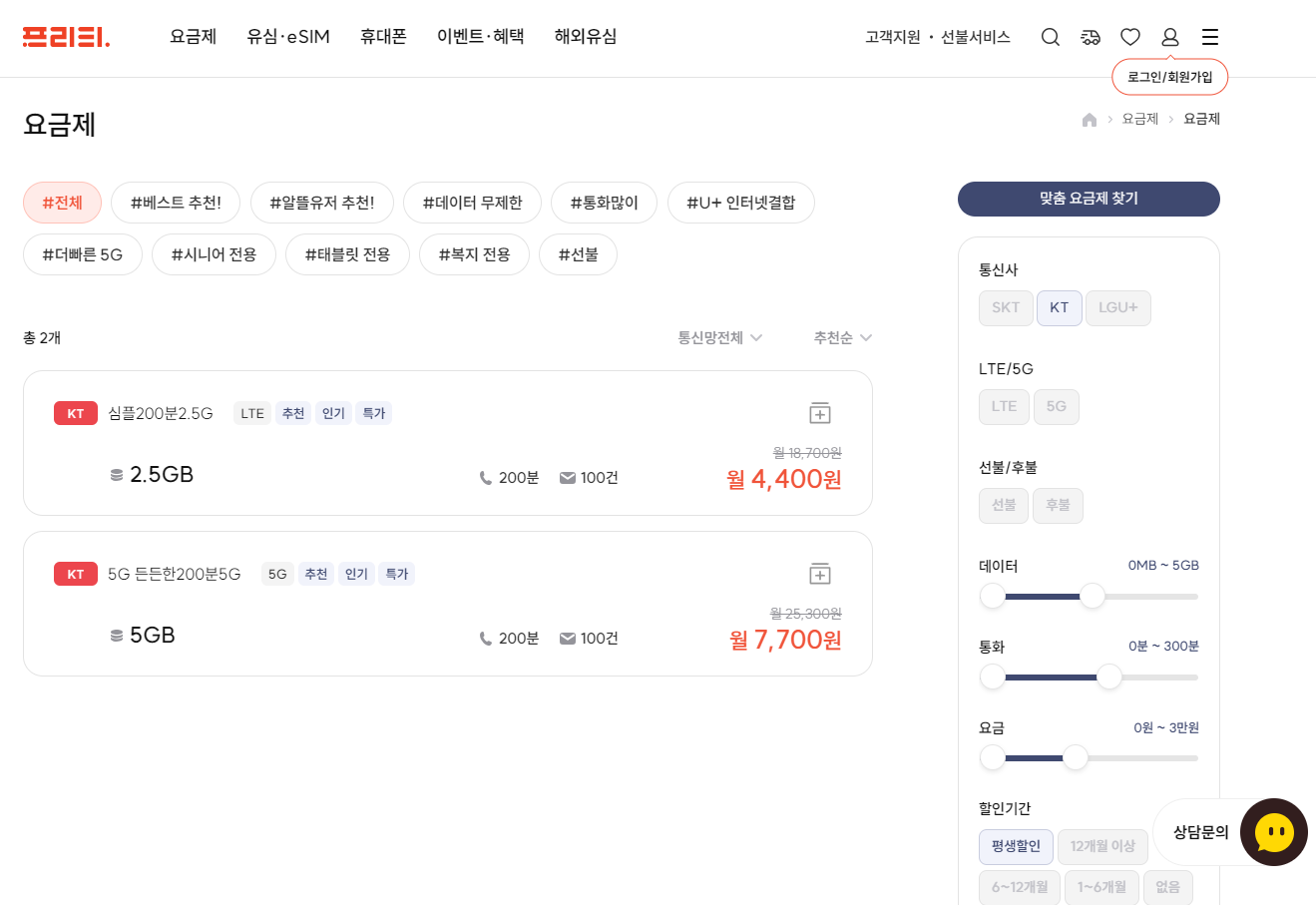Enable the 5G network filter
The height and width of the screenshot is (905, 1316).
1056,406
